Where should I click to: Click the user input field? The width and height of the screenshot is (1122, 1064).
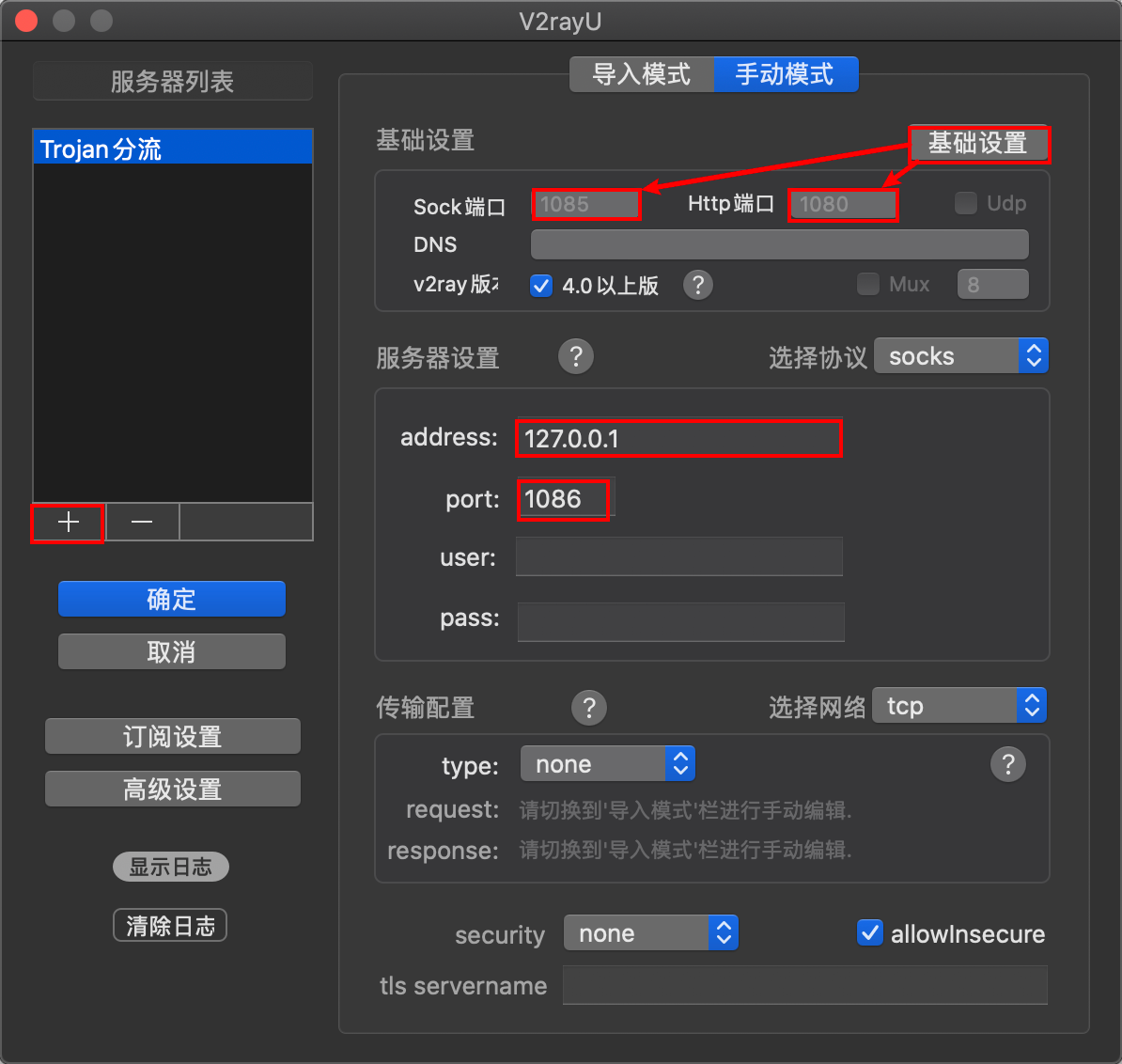(679, 556)
